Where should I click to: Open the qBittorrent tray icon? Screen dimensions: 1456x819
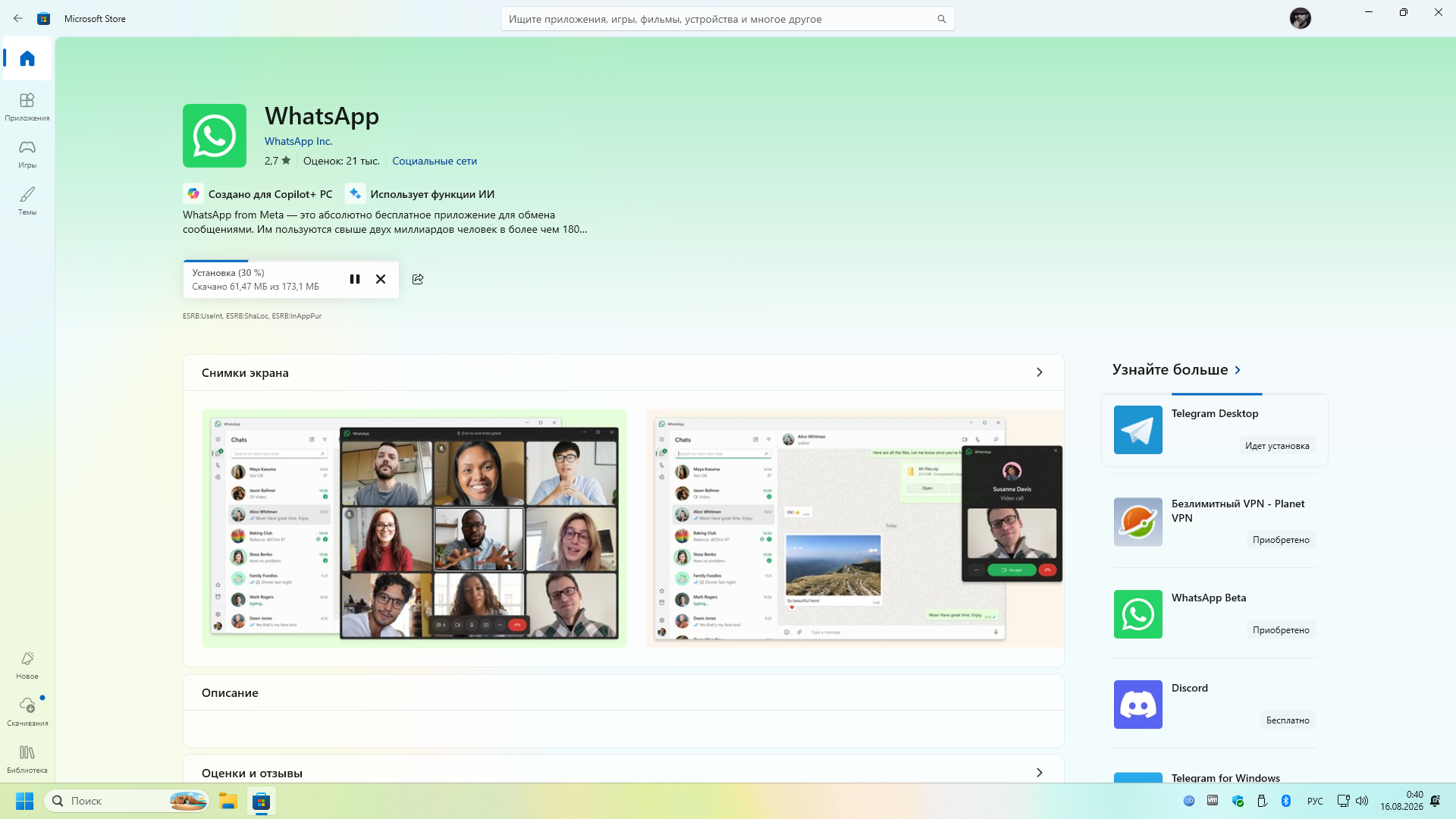click(1189, 801)
